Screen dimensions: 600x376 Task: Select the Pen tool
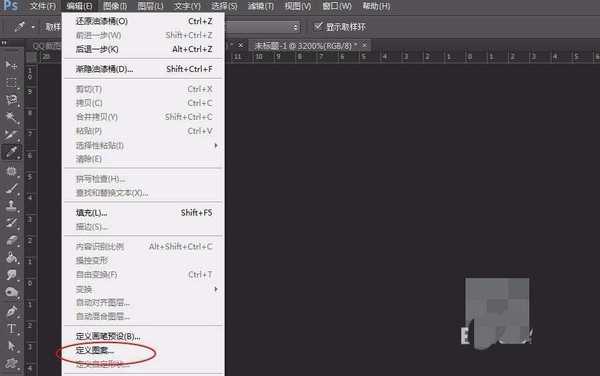click(x=11, y=311)
